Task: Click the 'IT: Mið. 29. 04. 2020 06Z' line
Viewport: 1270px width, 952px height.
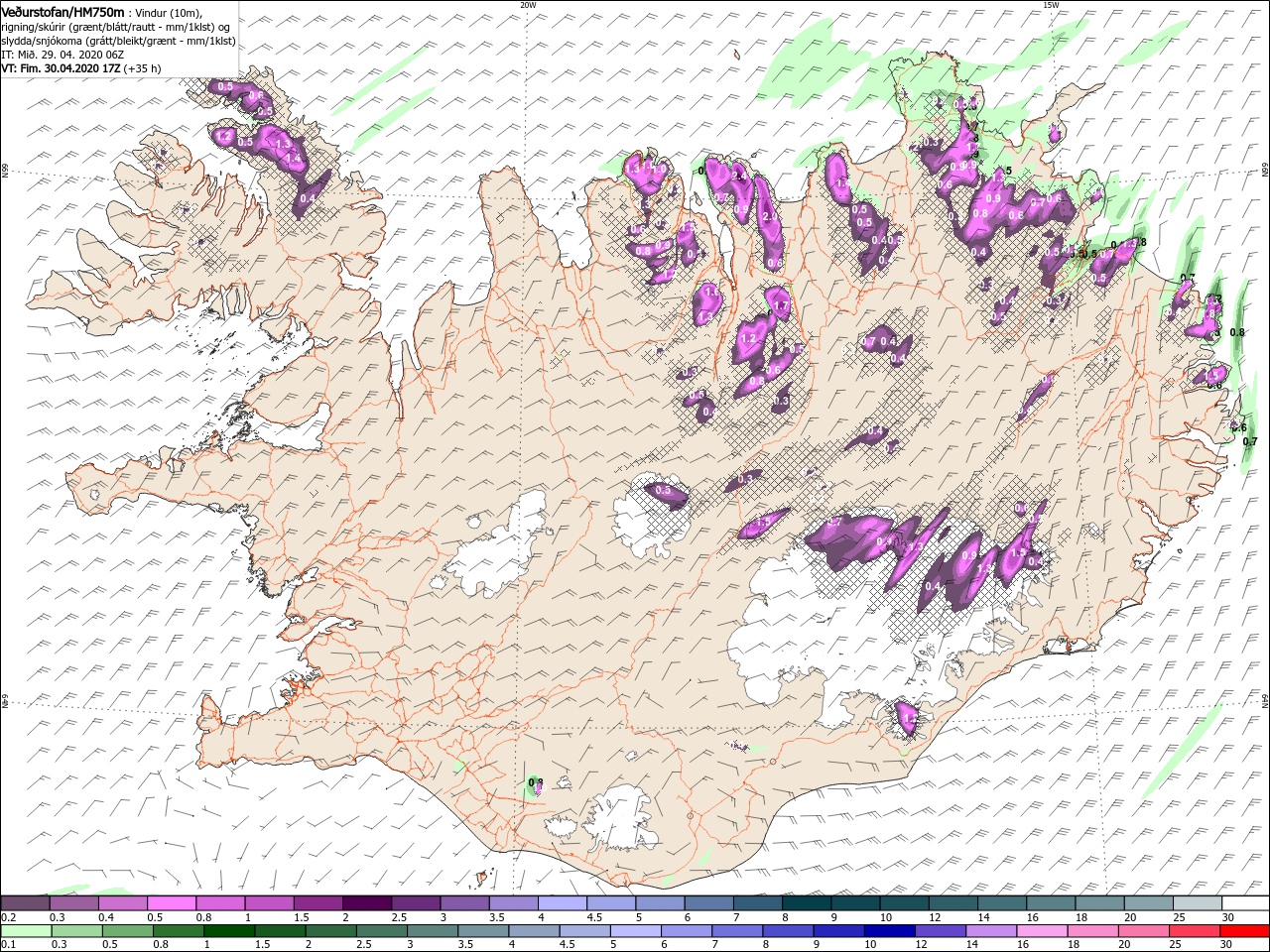Action: [63, 55]
